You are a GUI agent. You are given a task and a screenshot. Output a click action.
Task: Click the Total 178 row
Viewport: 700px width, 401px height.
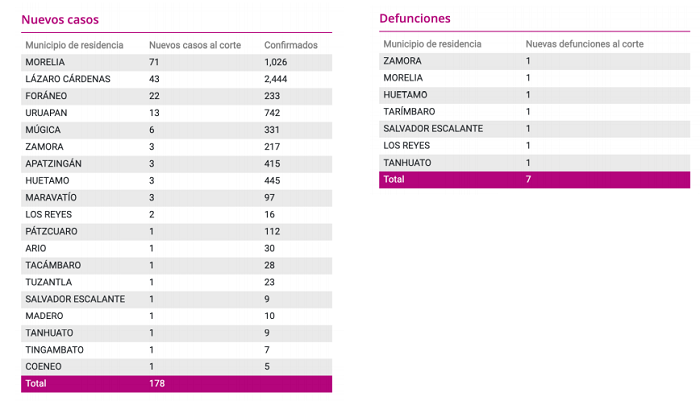pyautogui.click(x=176, y=384)
